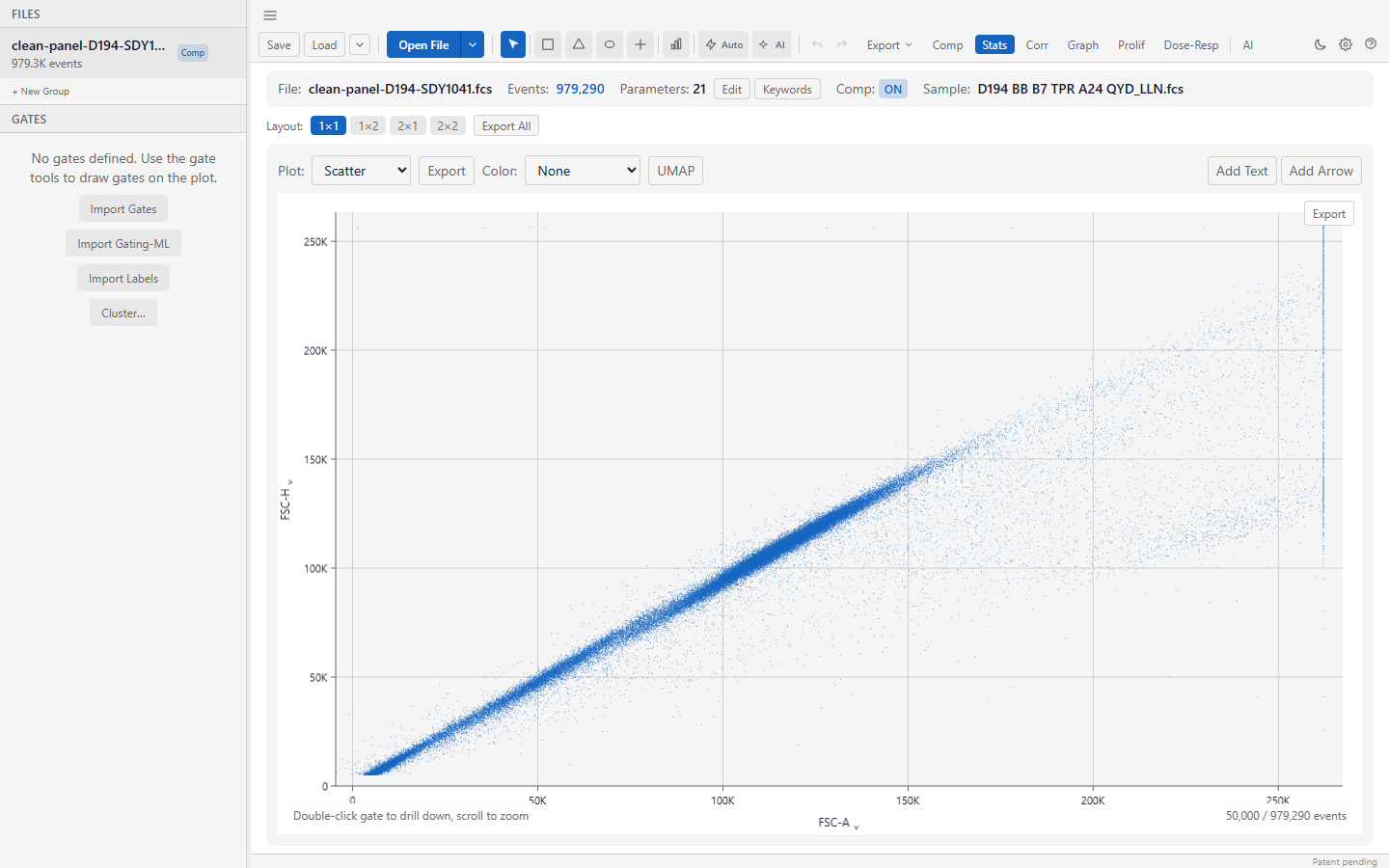Screen dimensions: 1389x868
Task: Switch layout to 2×2
Action: 448,125
